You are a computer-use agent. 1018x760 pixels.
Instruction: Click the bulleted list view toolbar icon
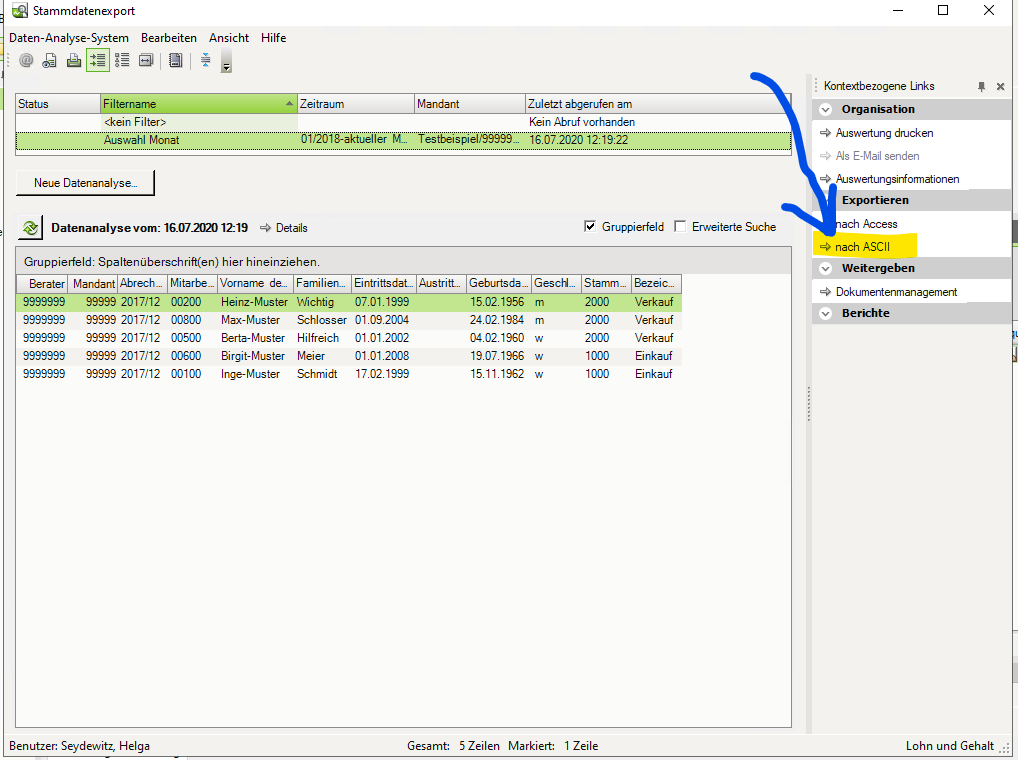pyautogui.click(x=122, y=60)
